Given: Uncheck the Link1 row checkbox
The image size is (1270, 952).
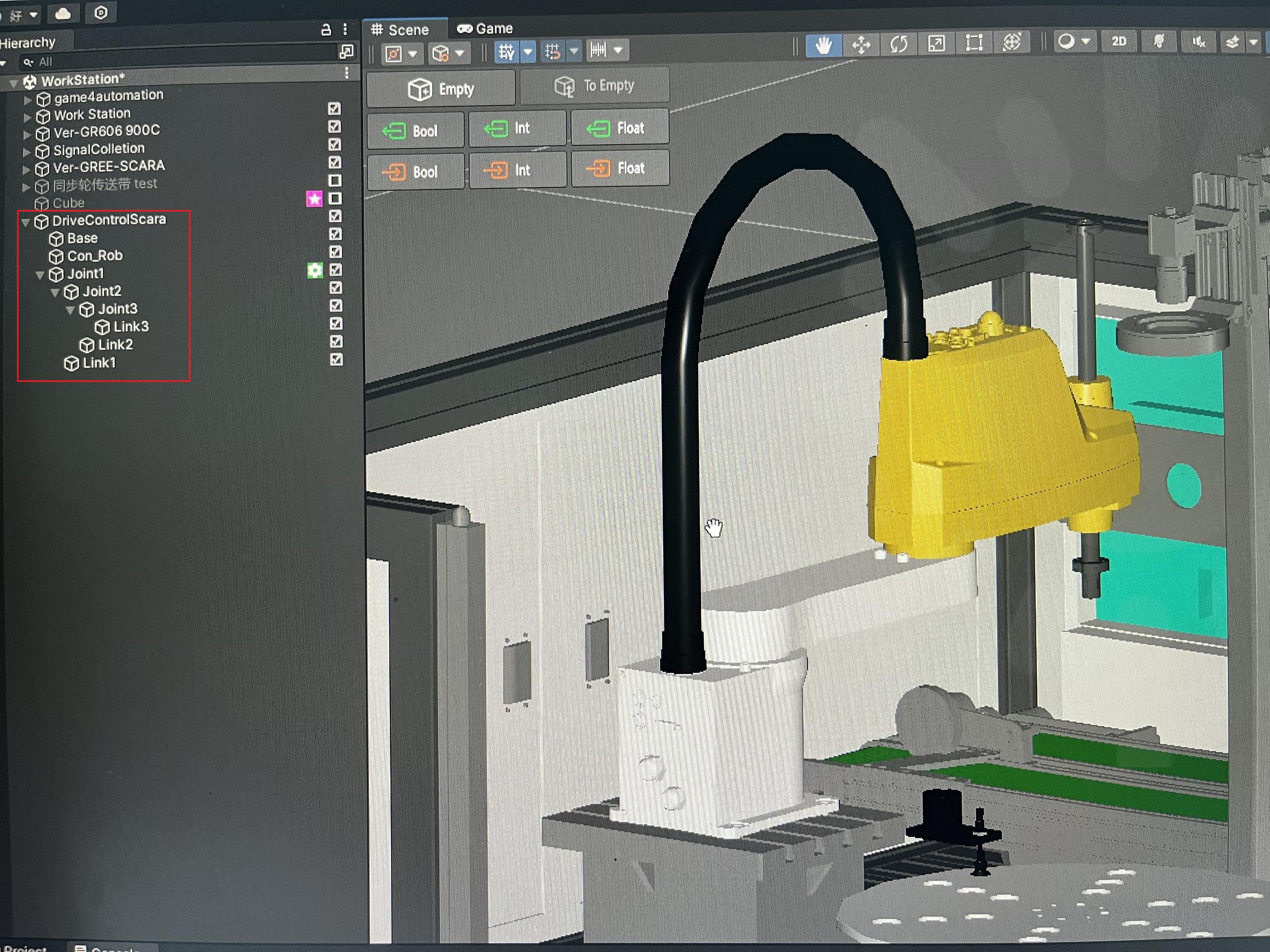Looking at the screenshot, I should 336,359.
